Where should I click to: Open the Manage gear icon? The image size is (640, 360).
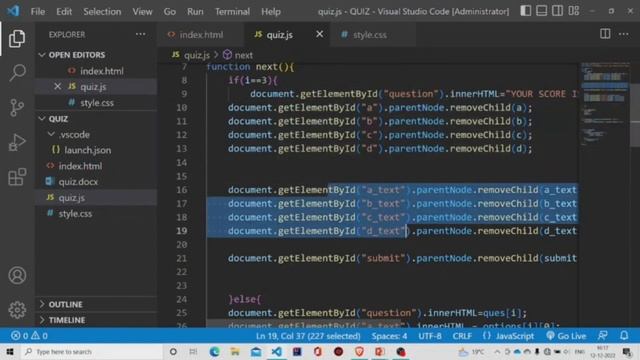pos(17,310)
